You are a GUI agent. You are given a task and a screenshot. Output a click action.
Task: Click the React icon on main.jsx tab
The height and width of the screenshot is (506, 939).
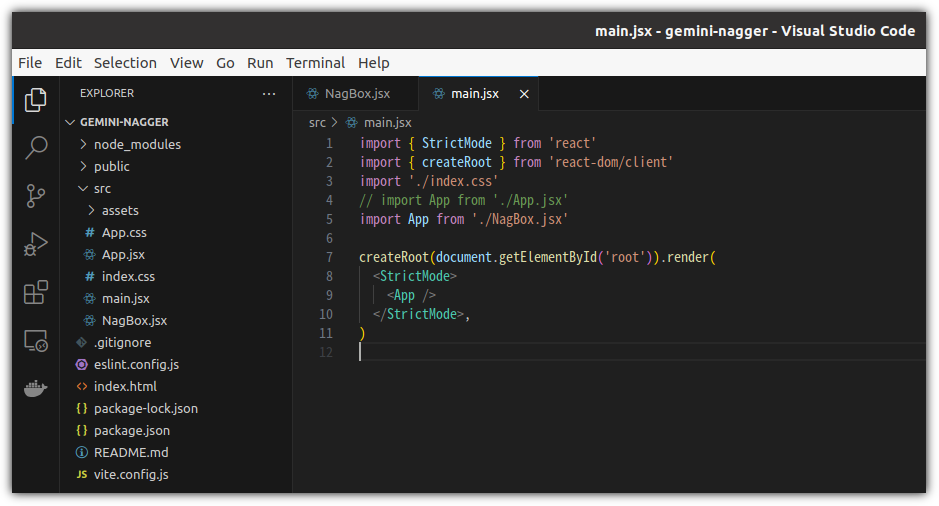point(439,93)
